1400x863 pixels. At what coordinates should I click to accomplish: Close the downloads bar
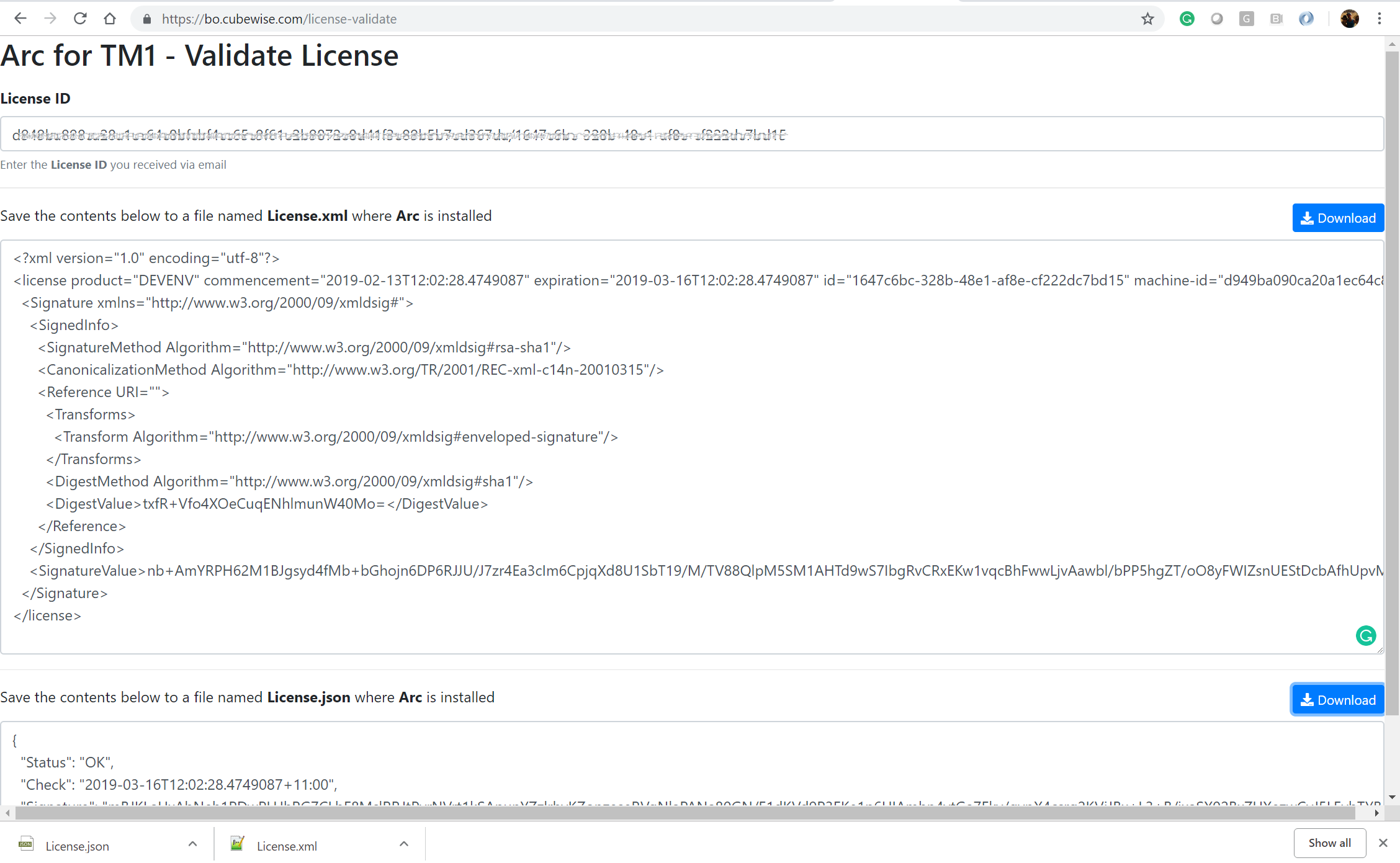point(1383,843)
